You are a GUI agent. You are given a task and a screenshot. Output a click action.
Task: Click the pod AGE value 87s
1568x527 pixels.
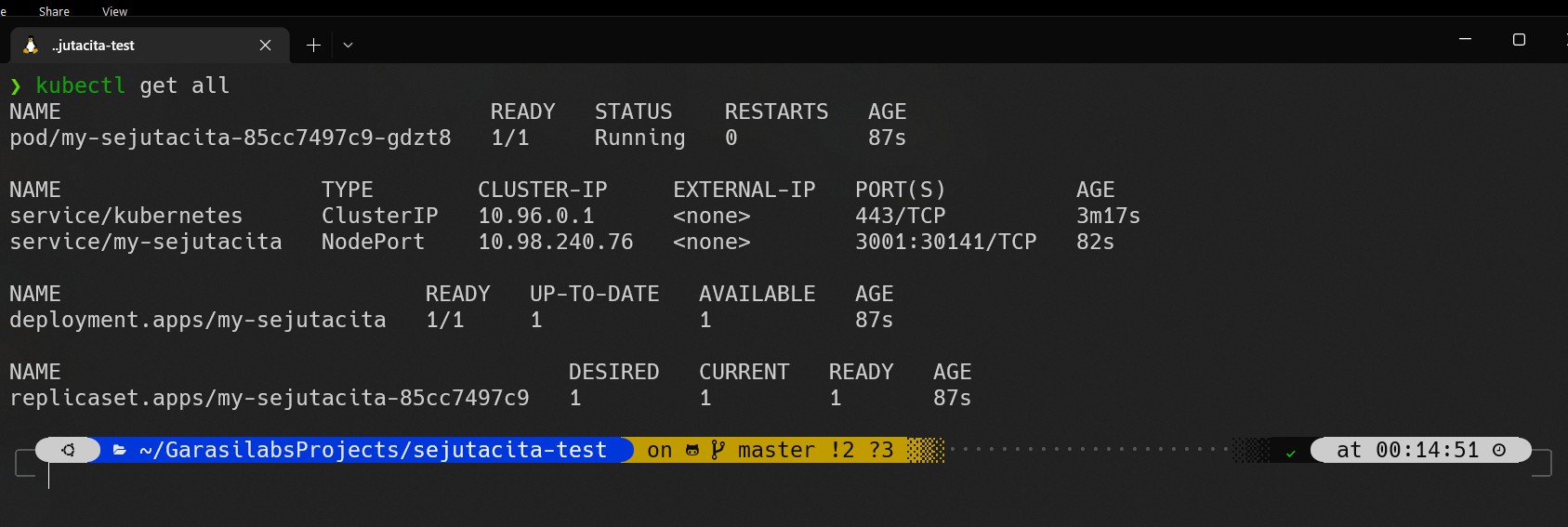pyautogui.click(x=888, y=138)
